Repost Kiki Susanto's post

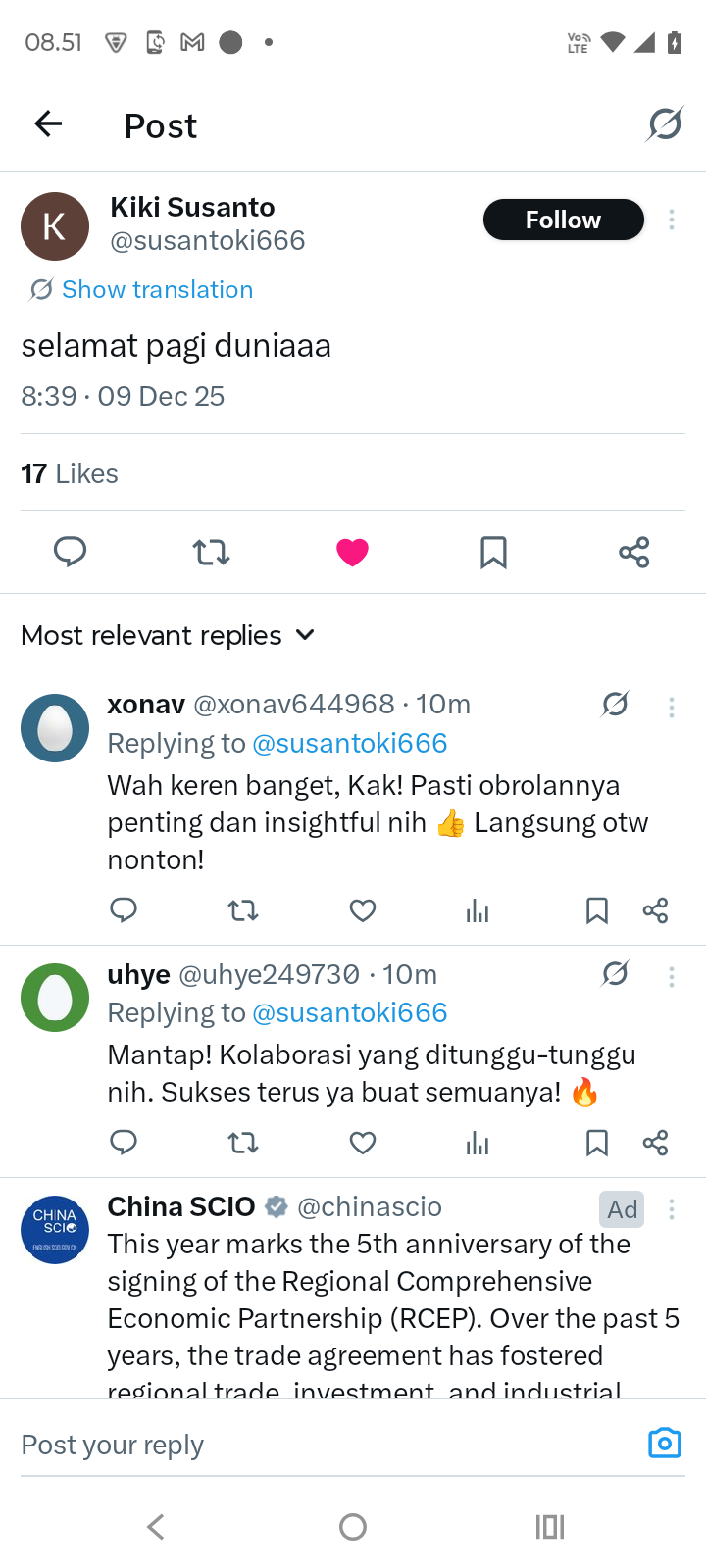[x=211, y=552]
